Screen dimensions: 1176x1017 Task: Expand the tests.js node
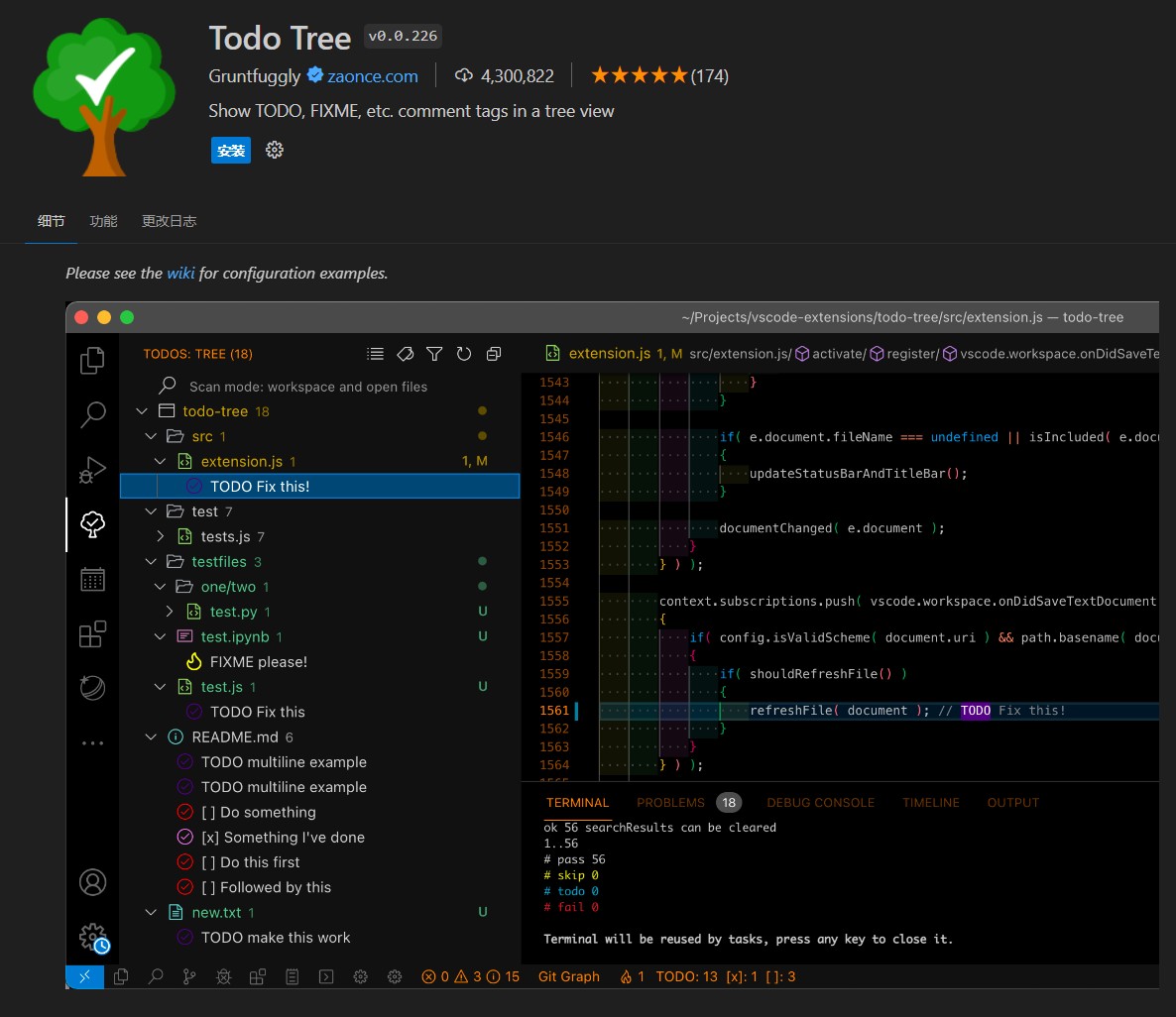click(160, 536)
